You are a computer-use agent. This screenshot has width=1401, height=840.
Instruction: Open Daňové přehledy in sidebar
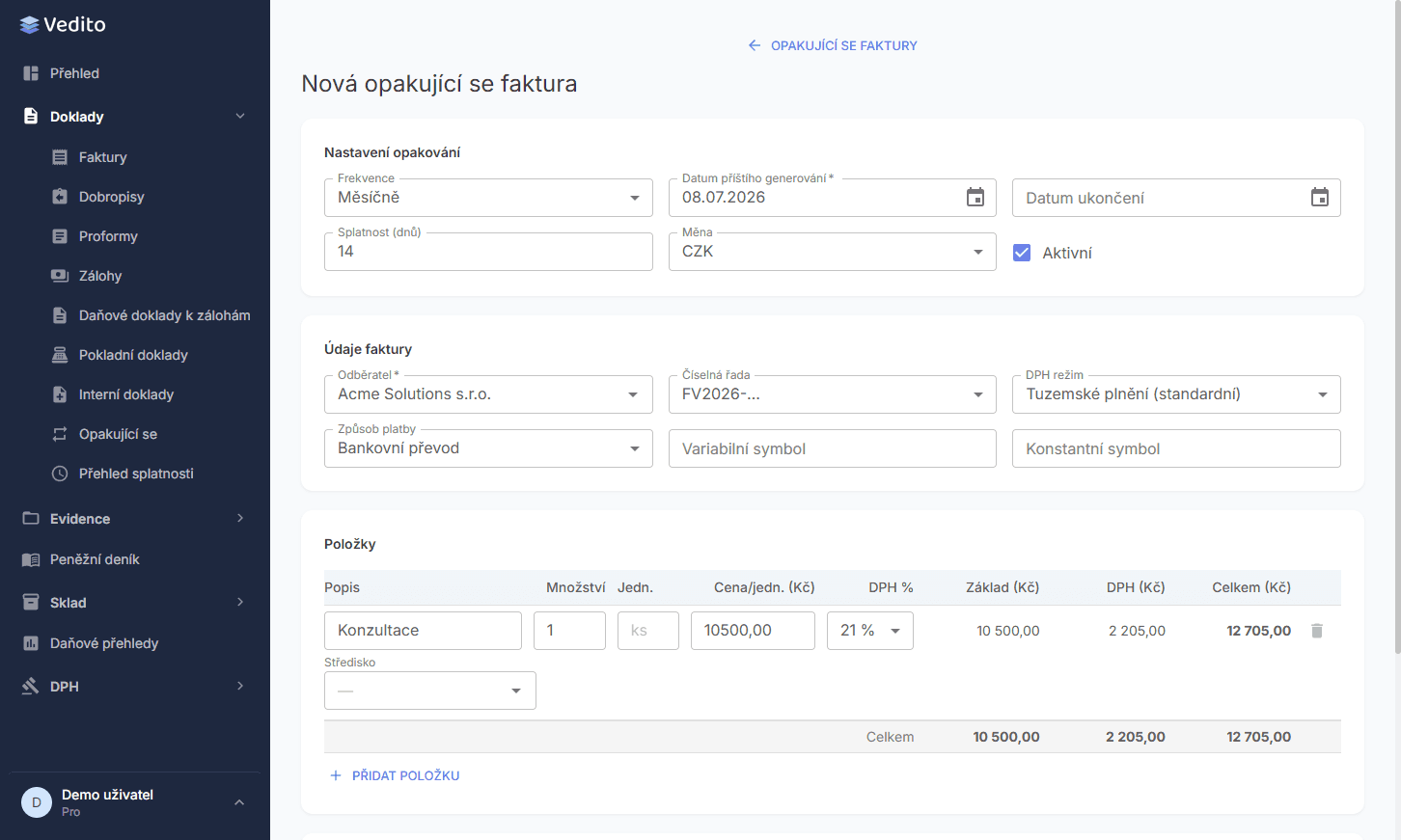[135, 643]
